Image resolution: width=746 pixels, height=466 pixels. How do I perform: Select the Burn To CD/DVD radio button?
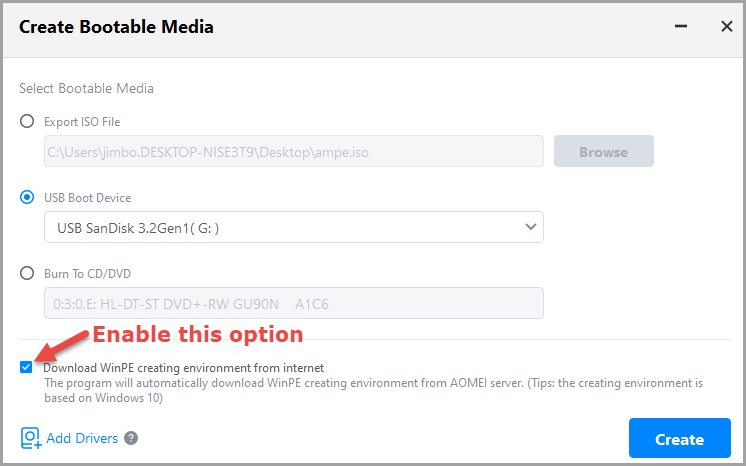(27, 273)
